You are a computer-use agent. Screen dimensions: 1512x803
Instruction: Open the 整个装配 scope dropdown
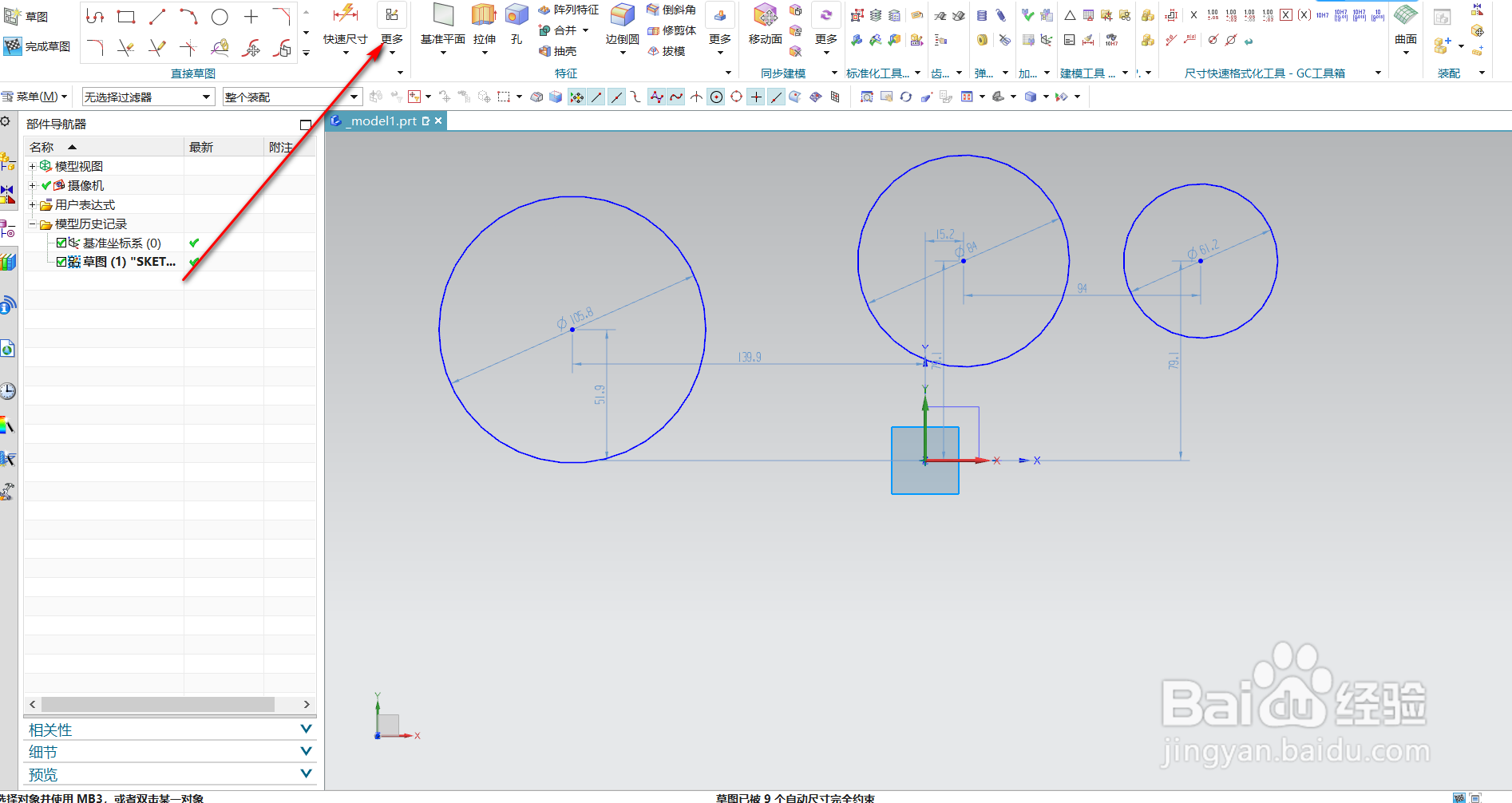[292, 97]
